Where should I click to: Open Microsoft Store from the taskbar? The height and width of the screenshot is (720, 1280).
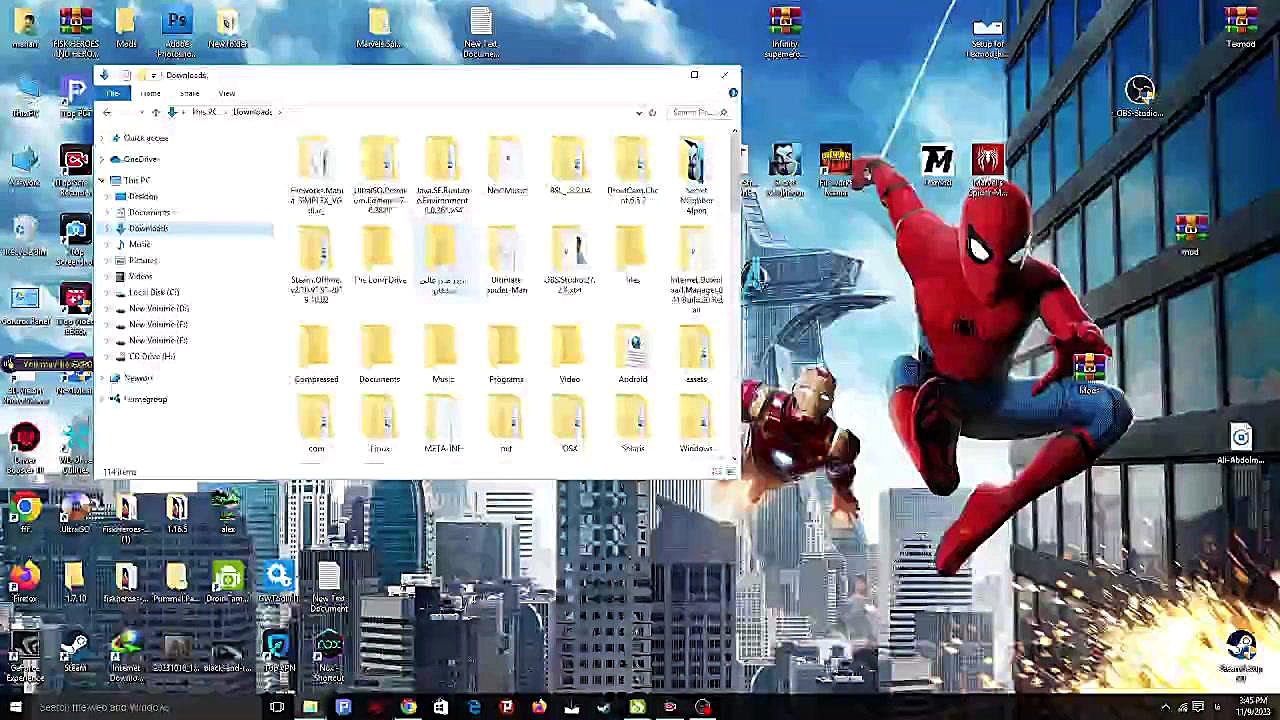coord(441,707)
